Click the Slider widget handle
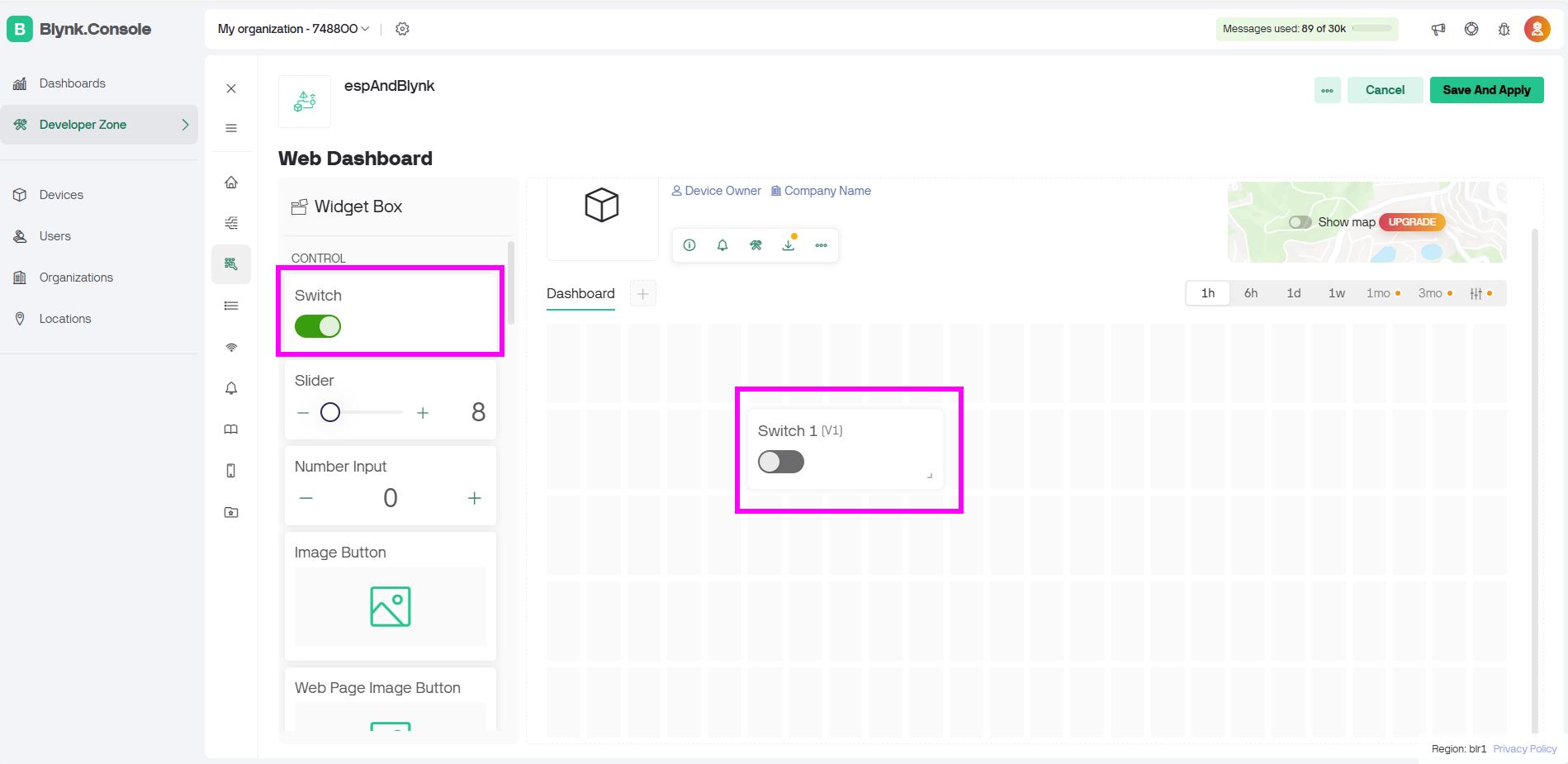 point(330,412)
